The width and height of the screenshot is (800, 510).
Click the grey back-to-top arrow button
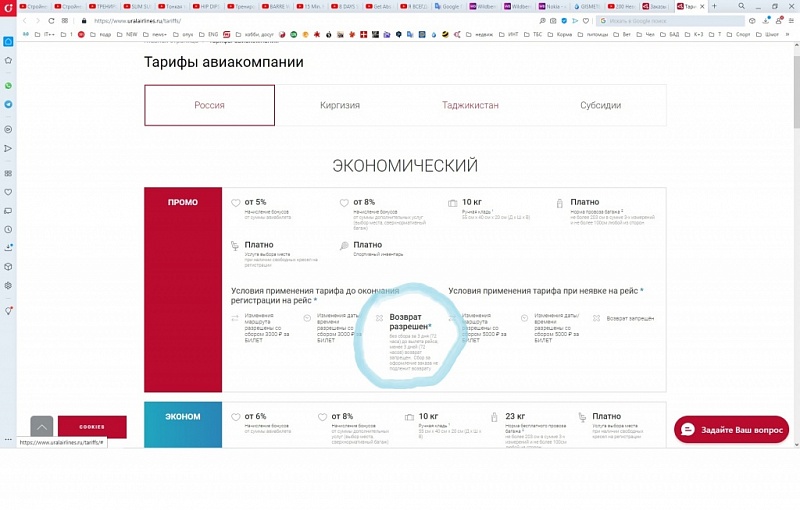(42, 427)
